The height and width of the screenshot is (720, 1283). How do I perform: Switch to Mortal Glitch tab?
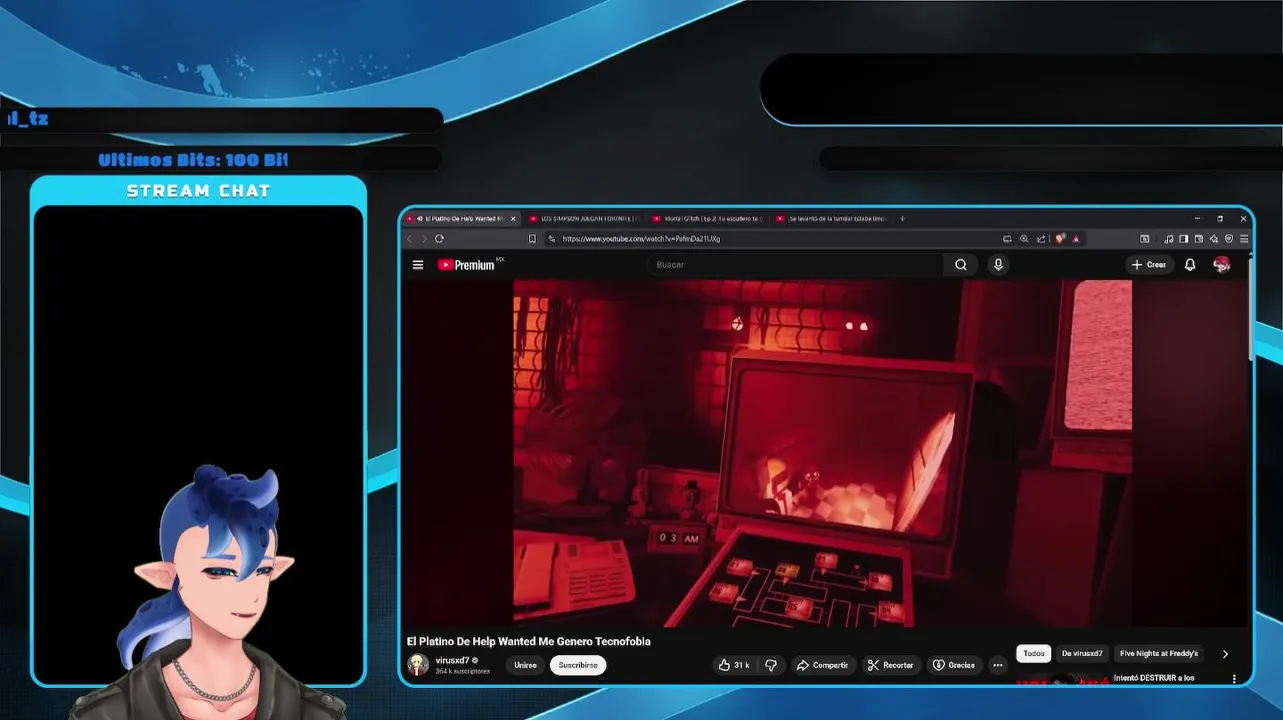[x=707, y=218]
